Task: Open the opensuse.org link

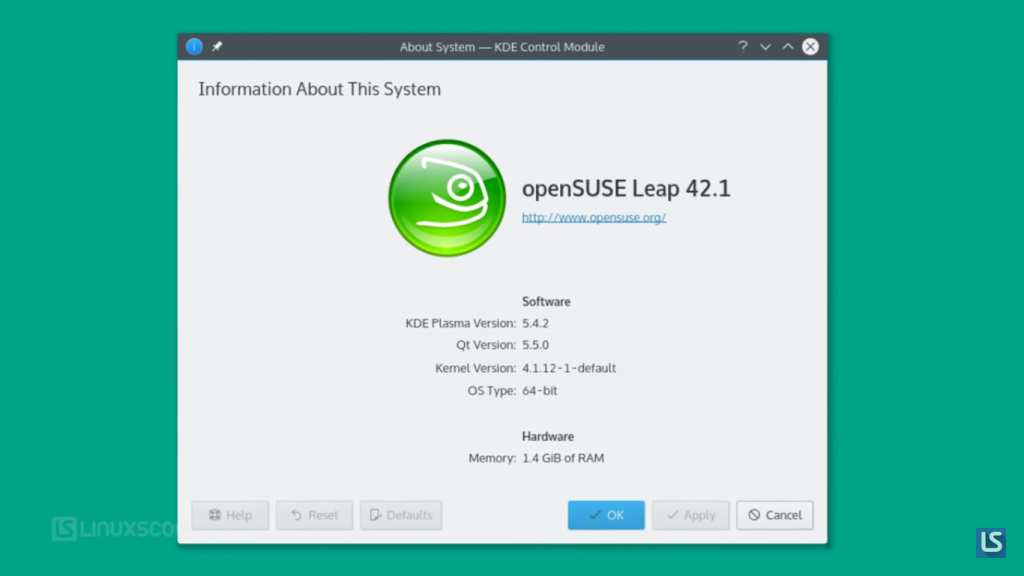Action: [594, 217]
